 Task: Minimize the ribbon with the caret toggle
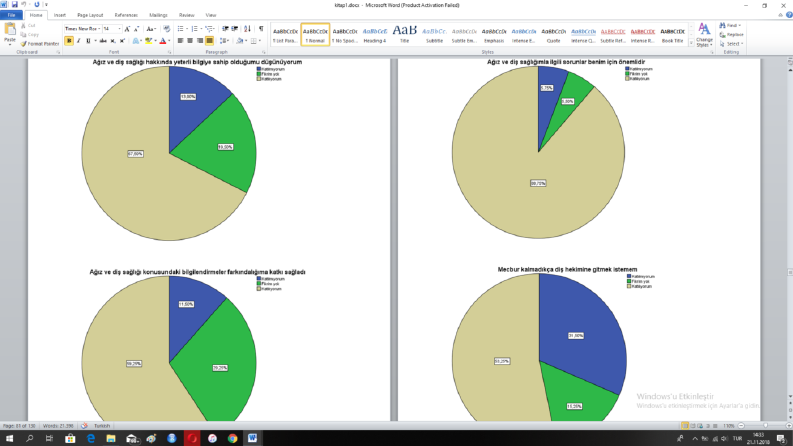pyautogui.click(x=780, y=15)
